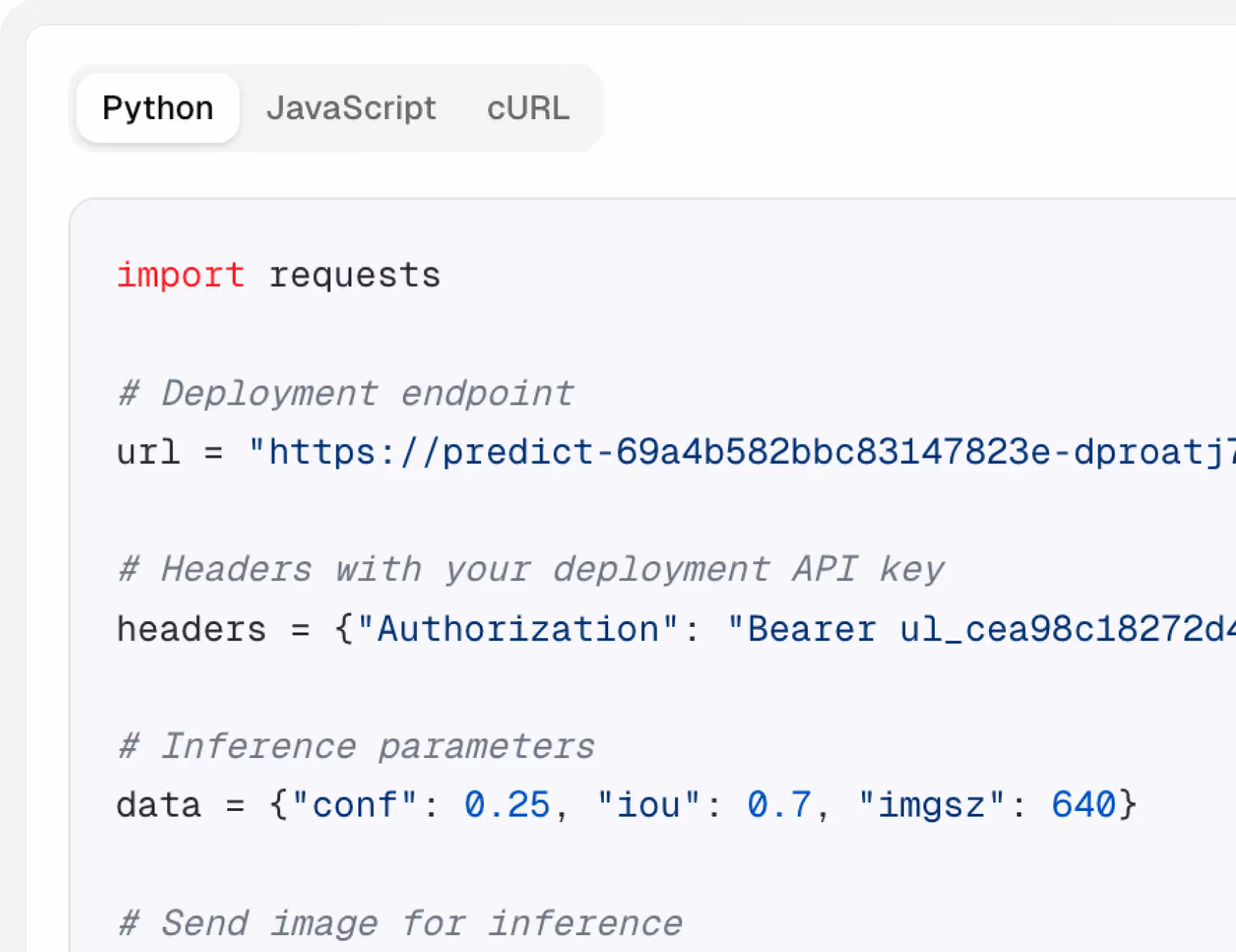Select the imgsz value 640
Viewport: 1236px width, 952px height.
point(1086,804)
